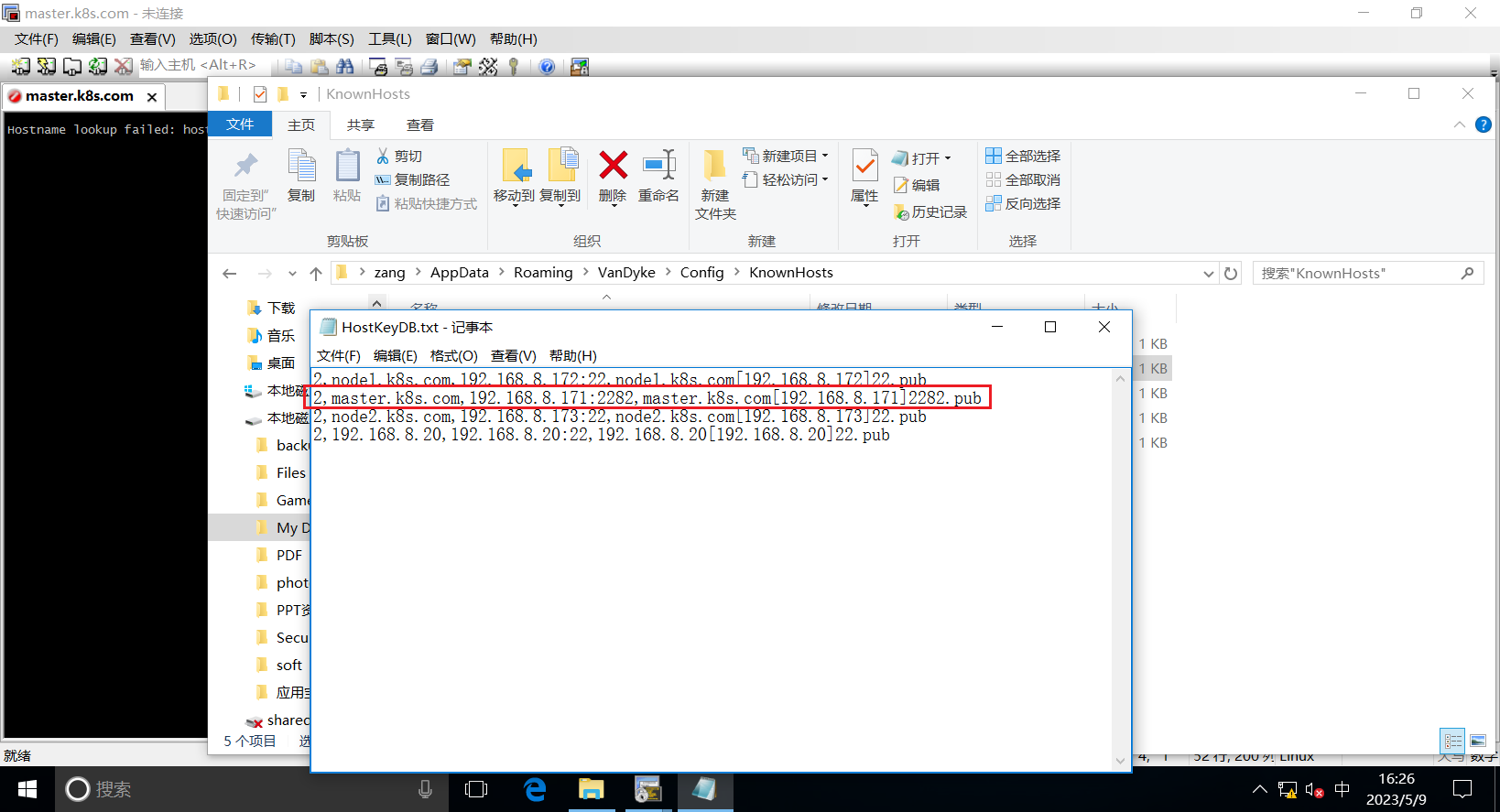Image resolution: width=1500 pixels, height=812 pixels.
Task: Click 历史记录 history icon
Action: (930, 212)
